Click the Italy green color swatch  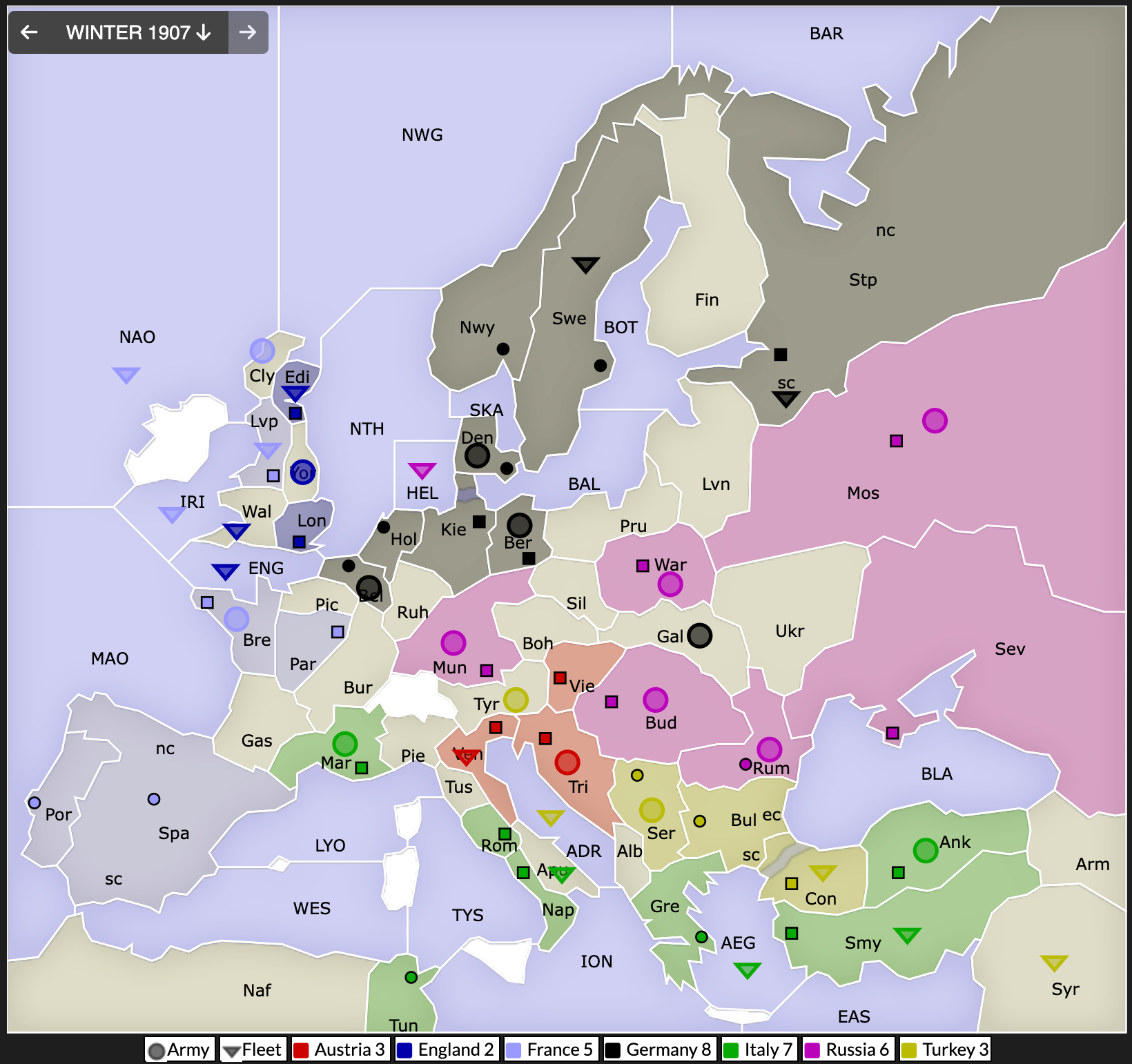pos(730,1050)
